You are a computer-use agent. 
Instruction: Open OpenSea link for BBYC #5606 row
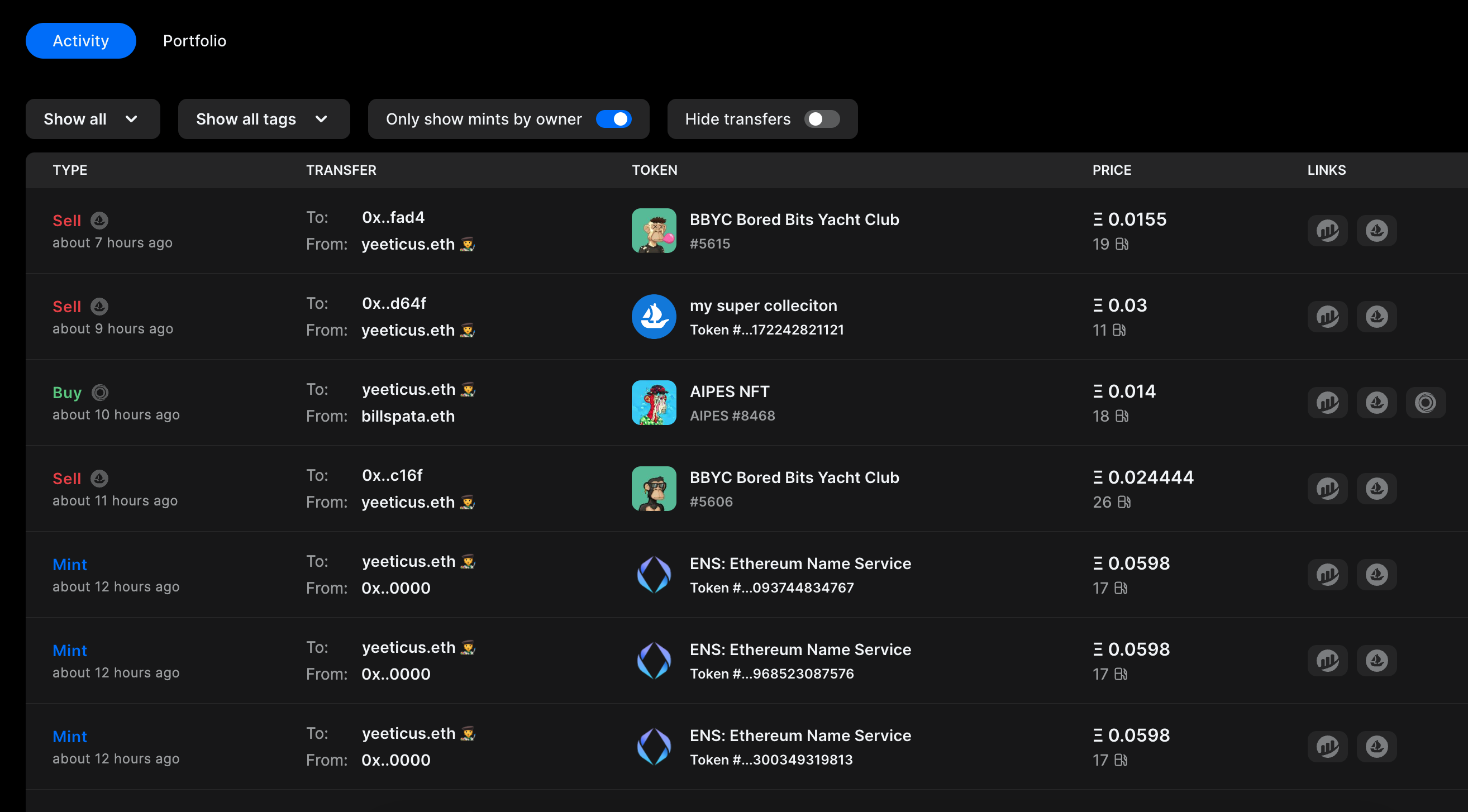(1376, 489)
